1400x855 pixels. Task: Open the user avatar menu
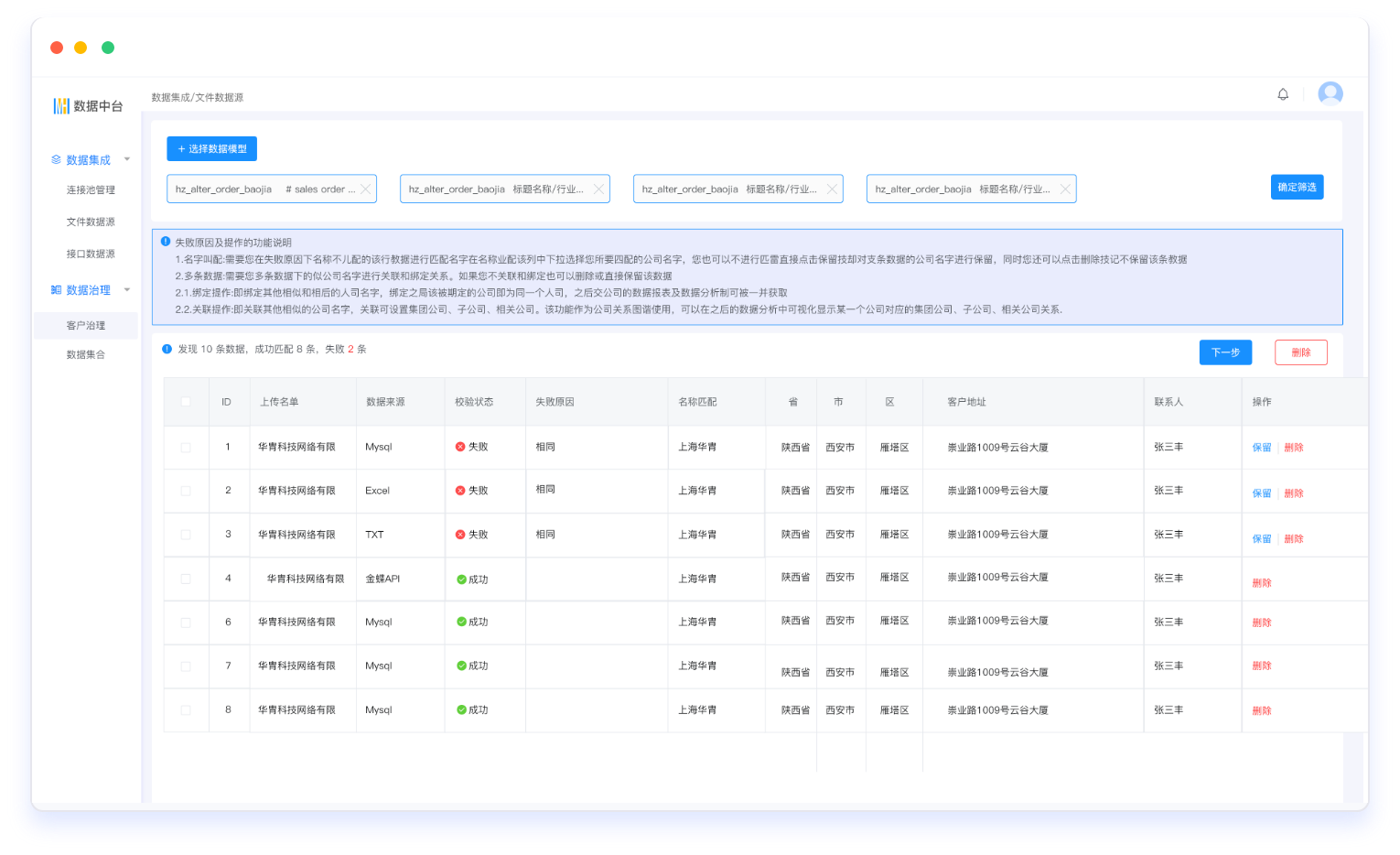tap(1330, 93)
